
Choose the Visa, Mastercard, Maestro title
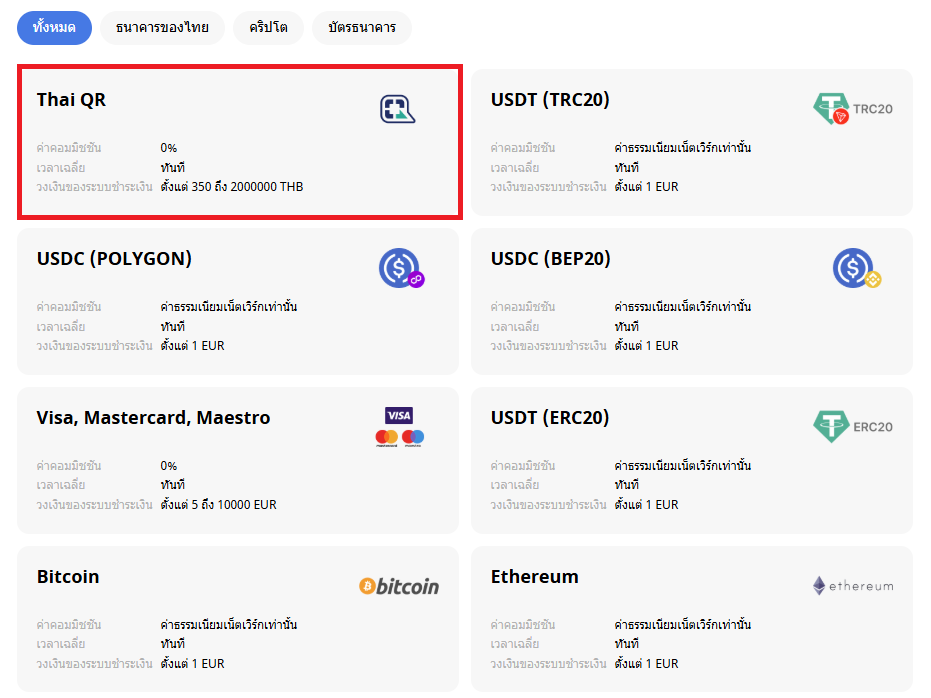click(x=153, y=418)
